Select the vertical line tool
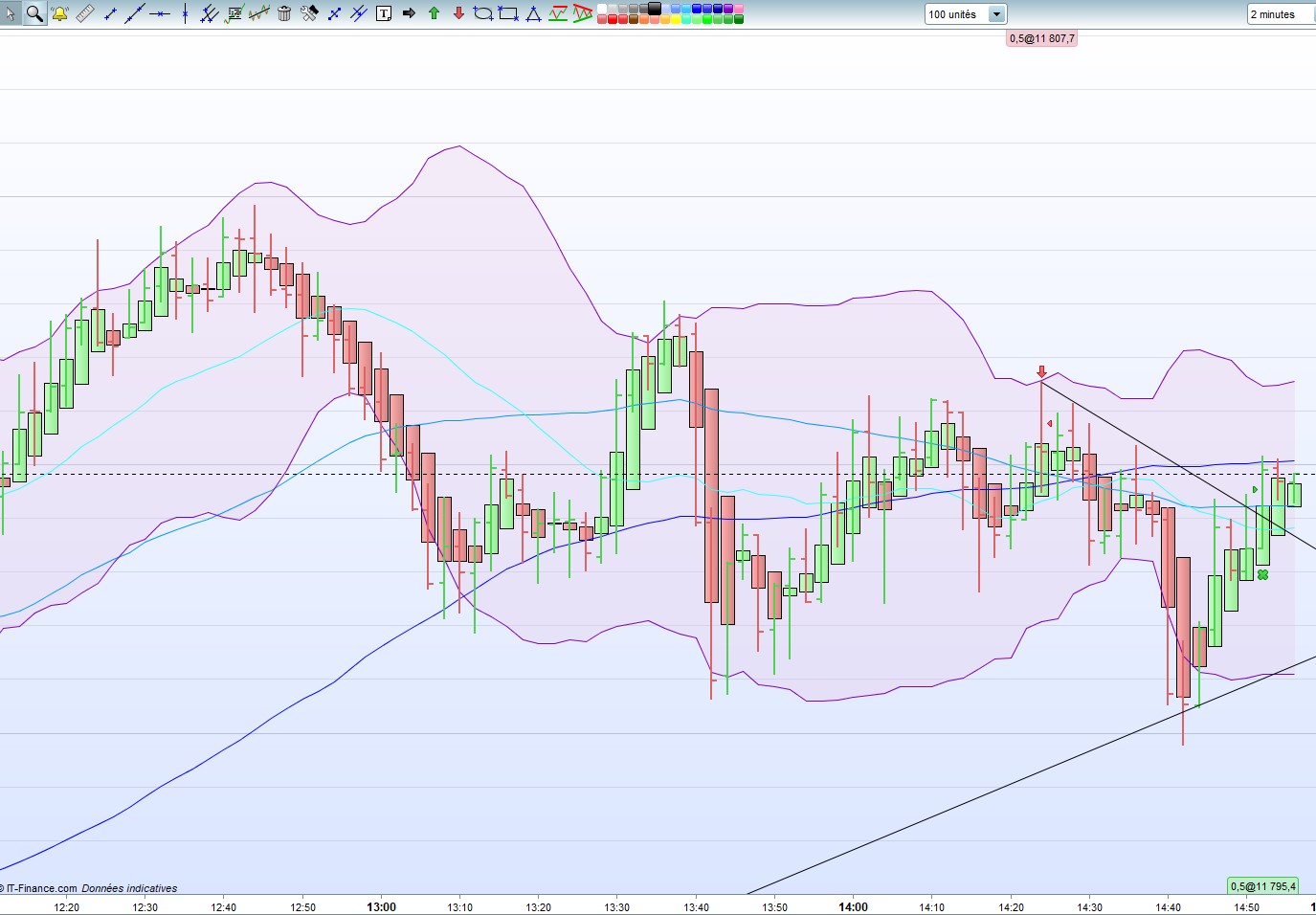Screen dimensions: 1316x915 tap(185, 13)
